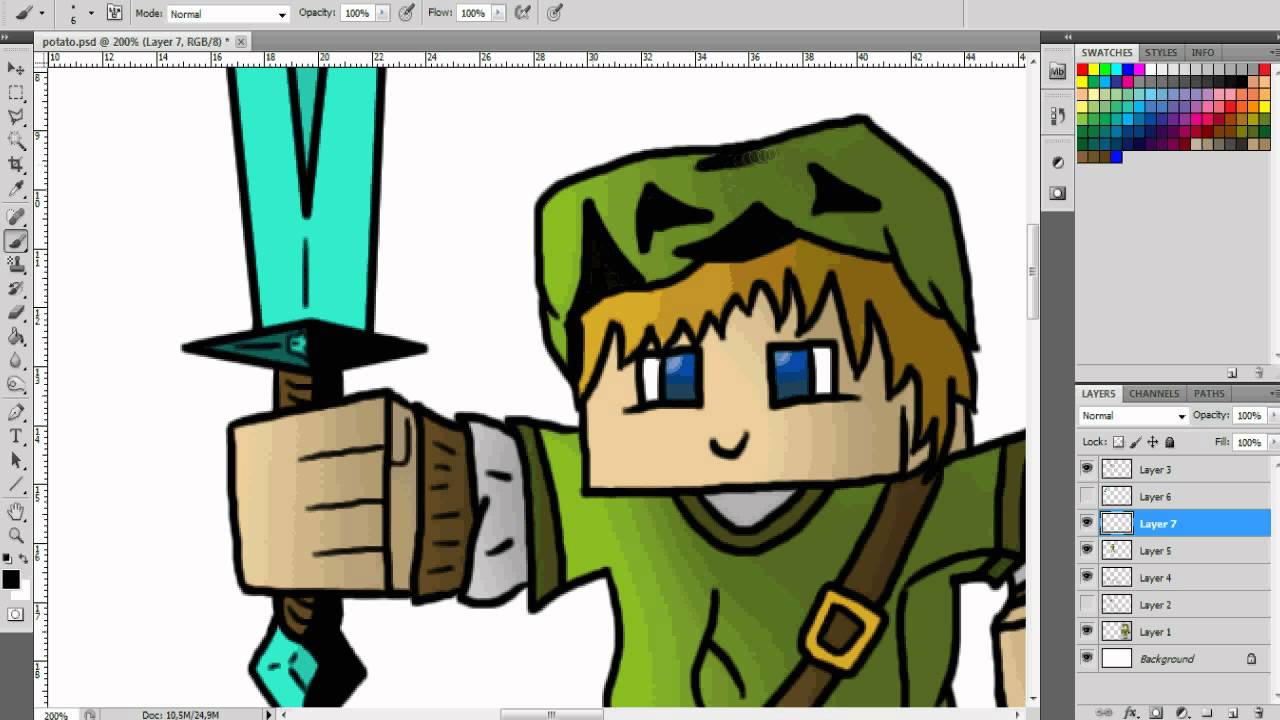Open brush Opacity slider arrow
This screenshot has width=1280, height=720.
(x=381, y=13)
